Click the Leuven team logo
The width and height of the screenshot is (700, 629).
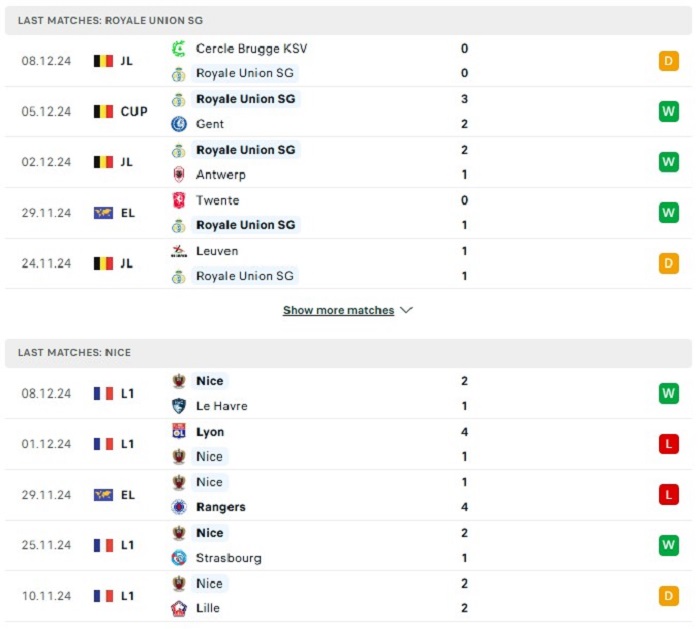[179, 251]
